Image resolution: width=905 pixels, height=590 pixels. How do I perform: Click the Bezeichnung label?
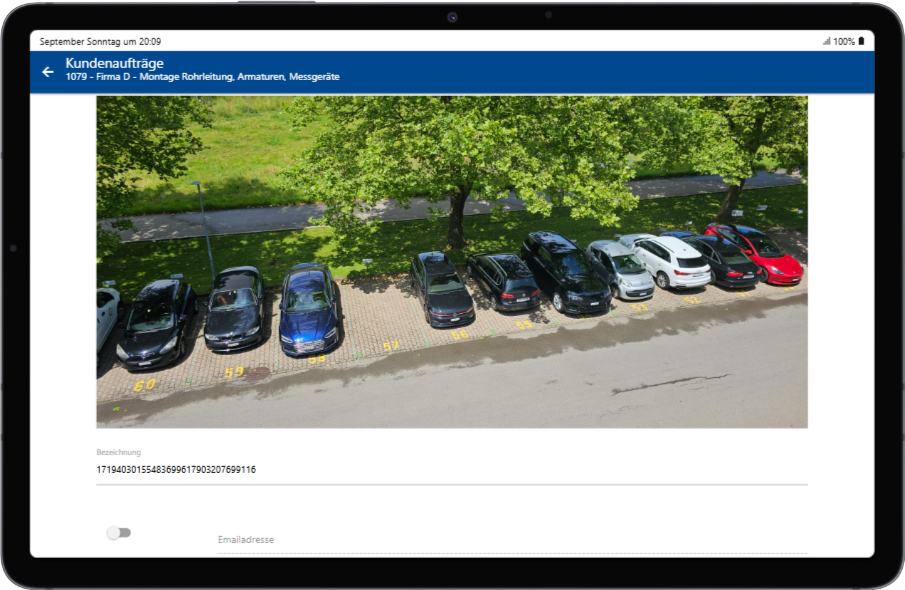pyautogui.click(x=118, y=452)
